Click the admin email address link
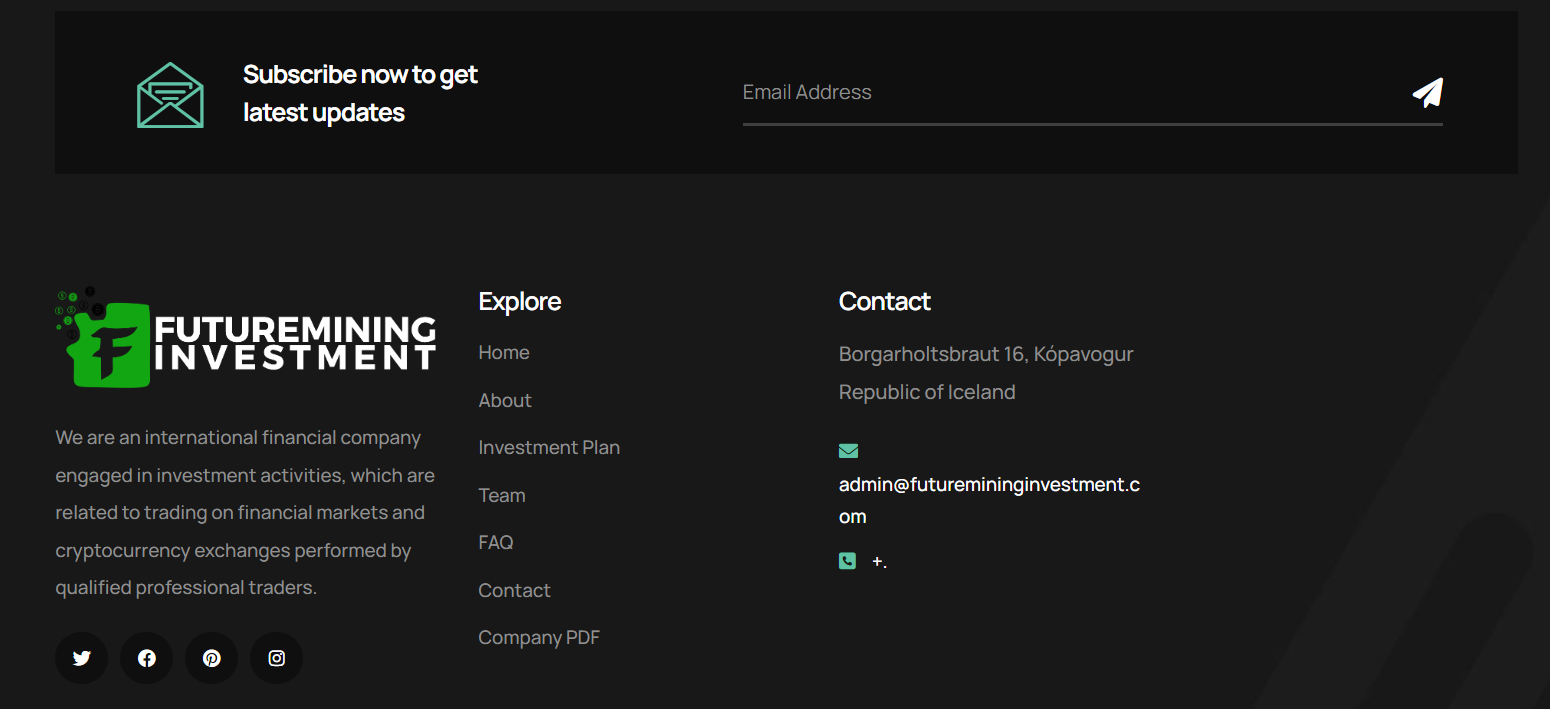 pyautogui.click(x=989, y=500)
